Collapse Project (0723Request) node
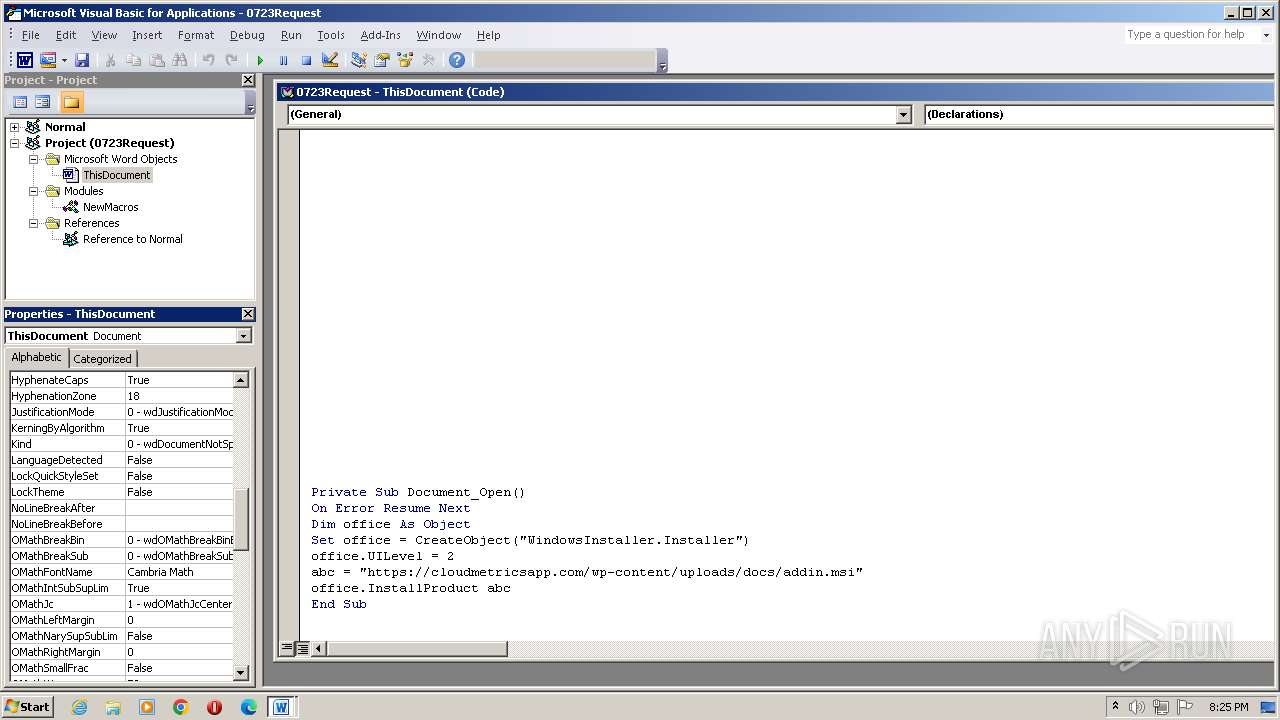The image size is (1280, 720). coord(14,143)
